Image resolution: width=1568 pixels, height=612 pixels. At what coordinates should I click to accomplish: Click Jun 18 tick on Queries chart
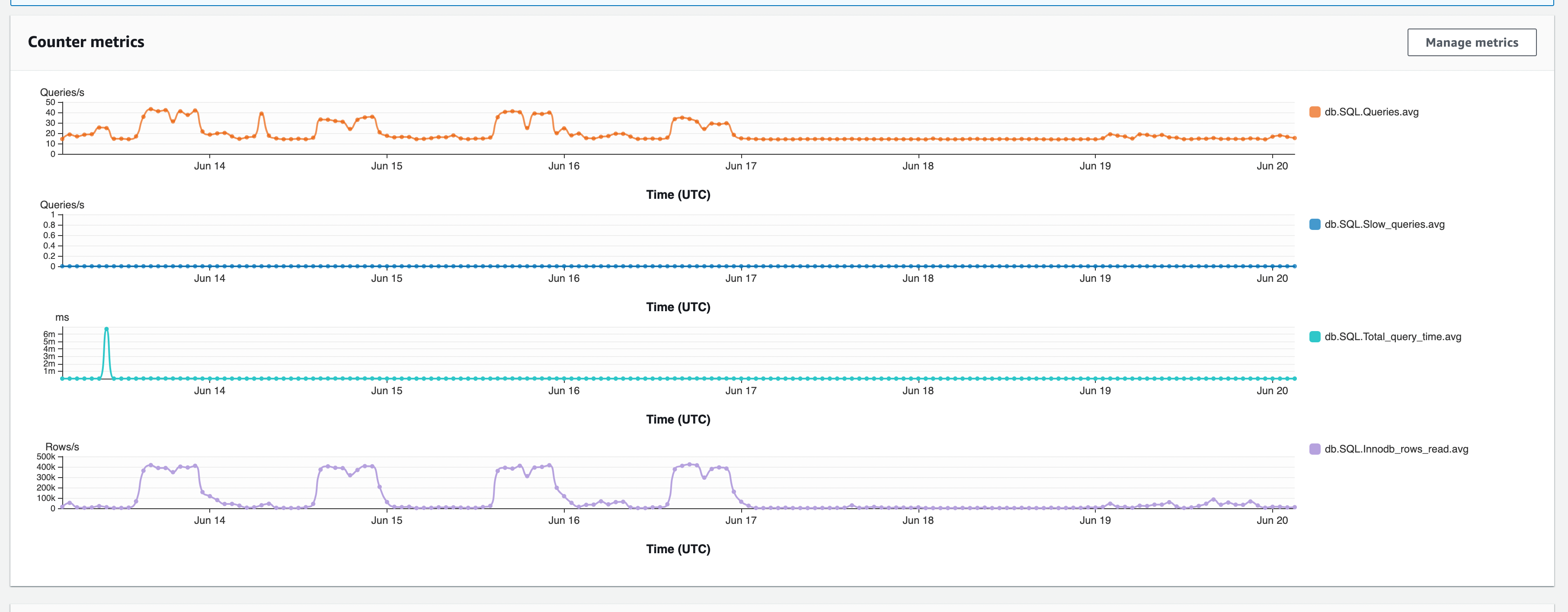click(x=918, y=166)
